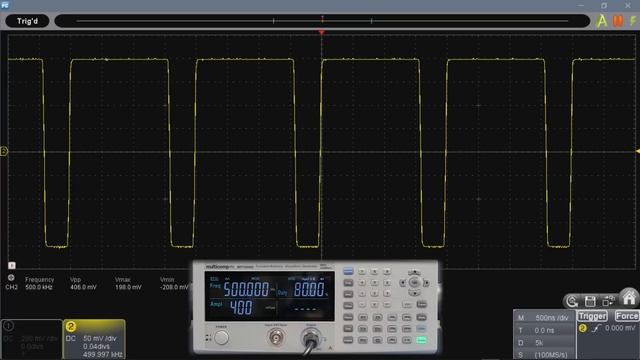
Task: Click the red trigger position marker above the grid
Action: 322,32
